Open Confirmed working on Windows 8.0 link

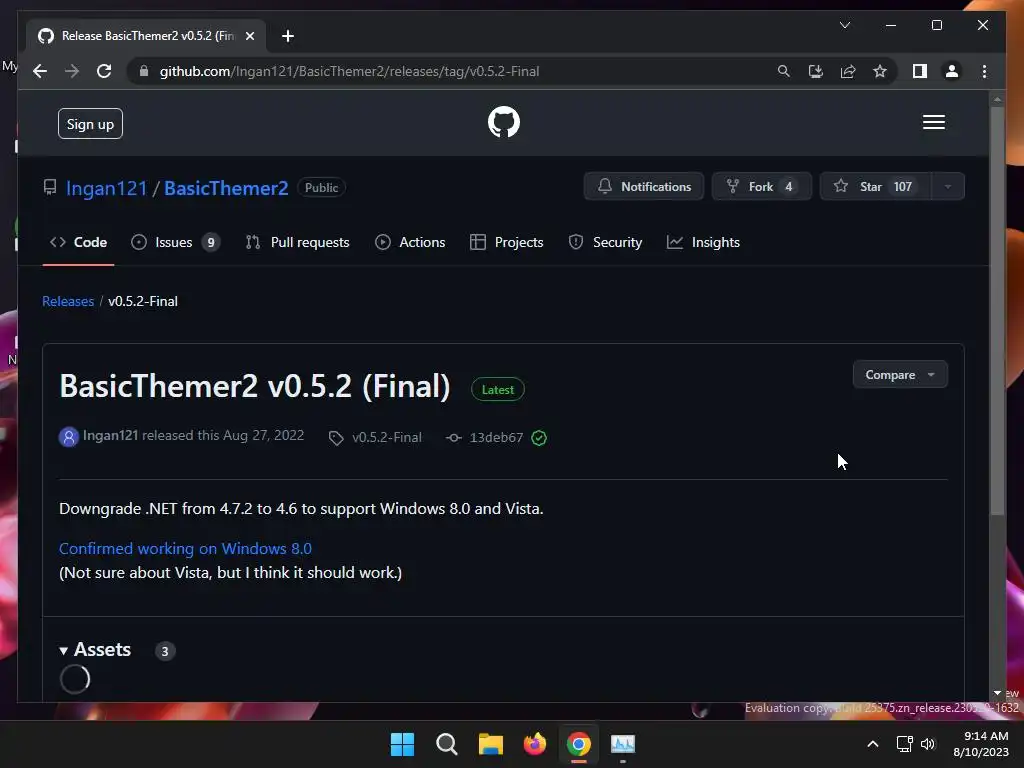pyautogui.click(x=185, y=549)
